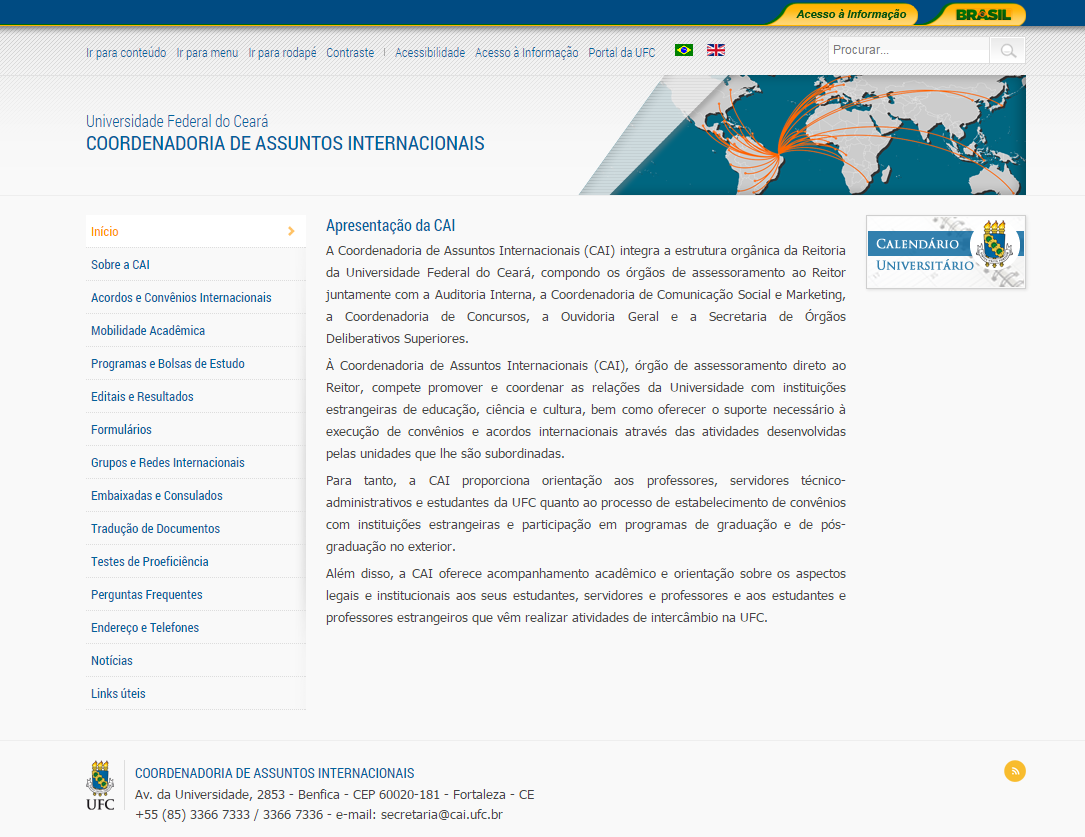Jump using Ir para conteúdo link

tap(126, 53)
